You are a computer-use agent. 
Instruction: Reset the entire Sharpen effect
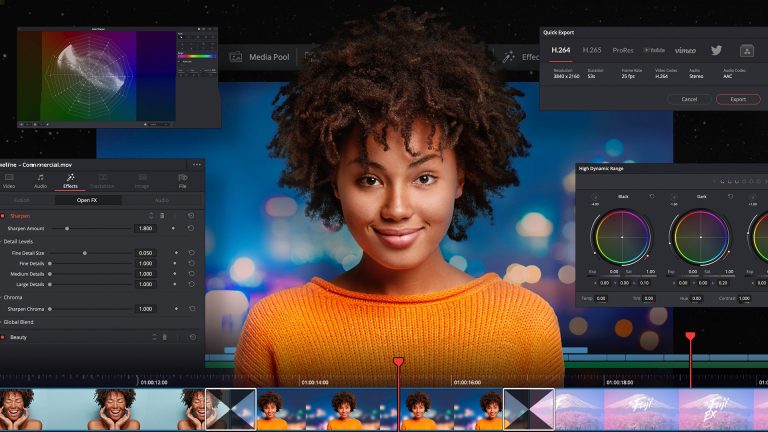point(191,216)
